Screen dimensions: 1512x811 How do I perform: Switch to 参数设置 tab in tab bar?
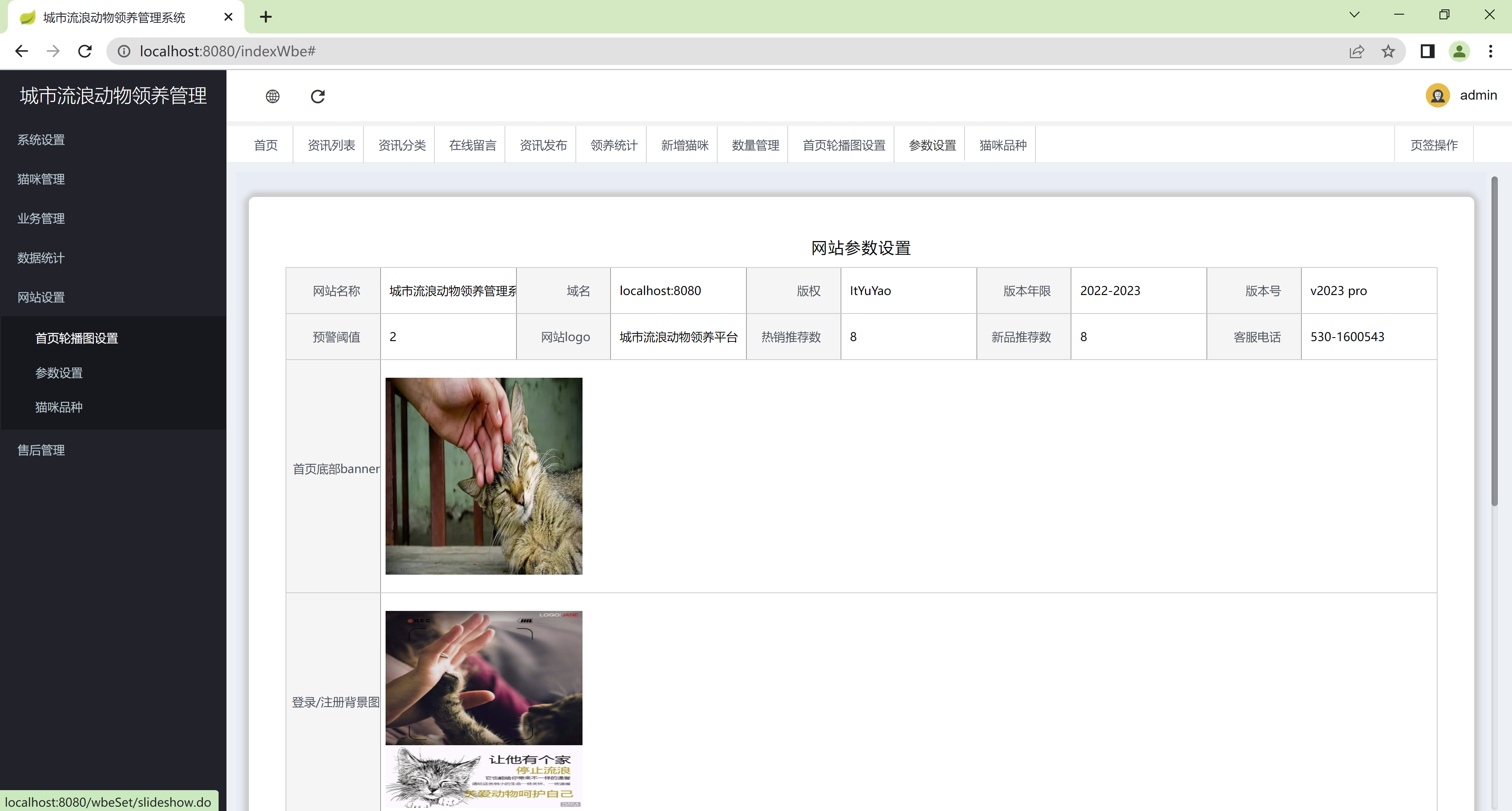click(x=933, y=145)
